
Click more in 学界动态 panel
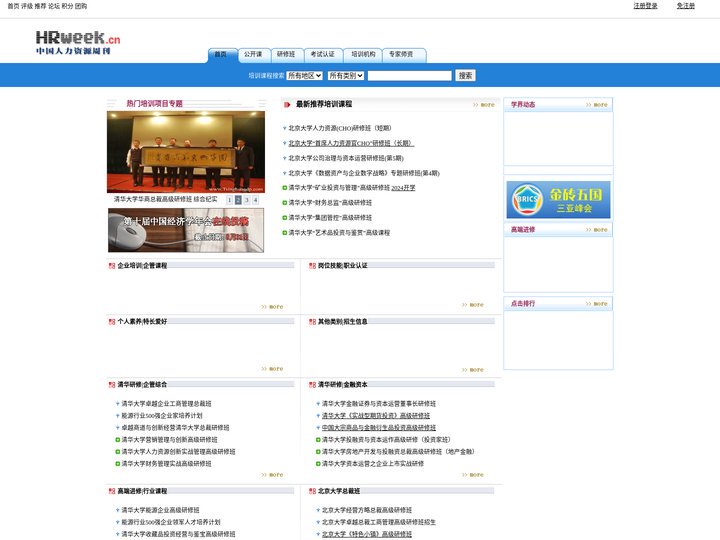[596, 105]
